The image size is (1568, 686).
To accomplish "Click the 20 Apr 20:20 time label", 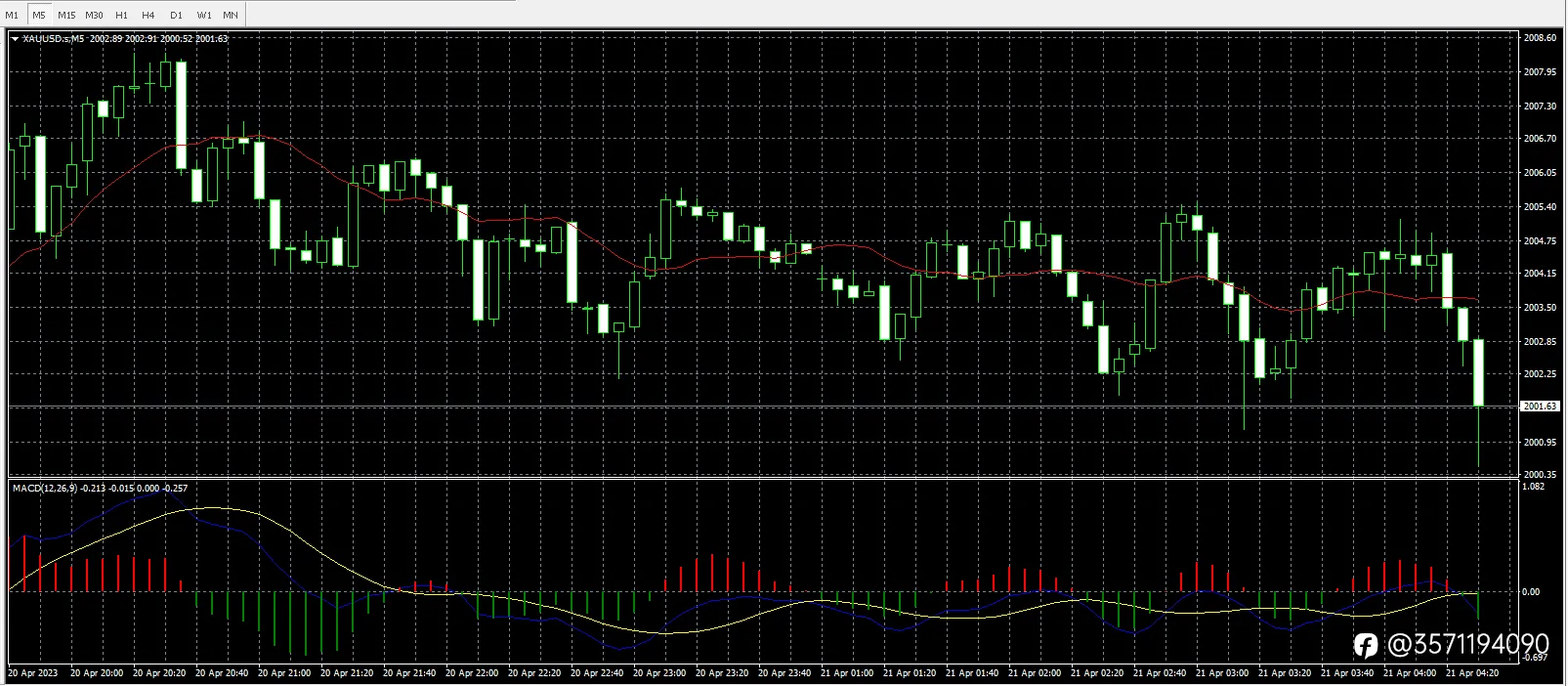I will 159,673.
